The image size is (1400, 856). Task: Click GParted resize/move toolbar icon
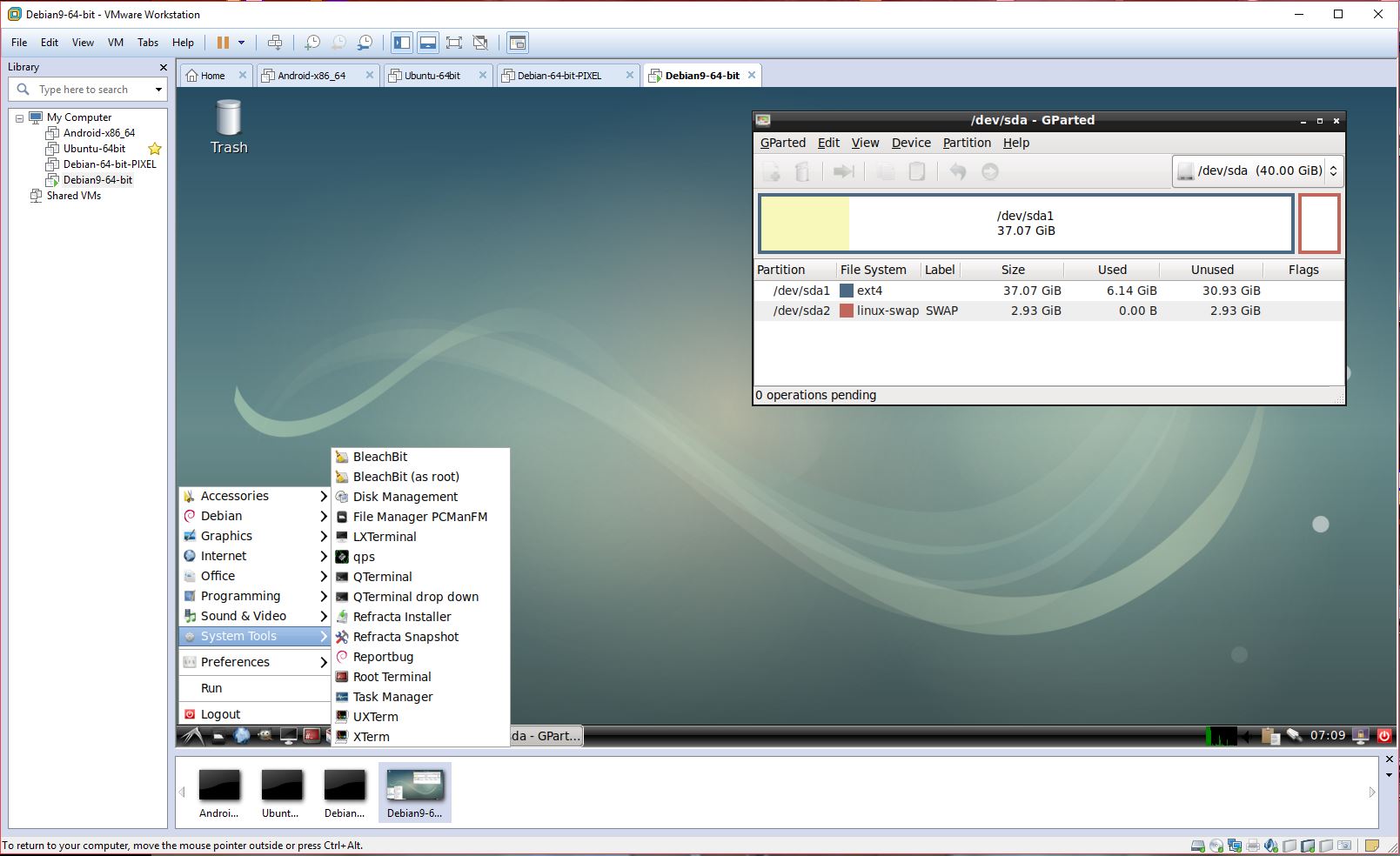click(843, 172)
